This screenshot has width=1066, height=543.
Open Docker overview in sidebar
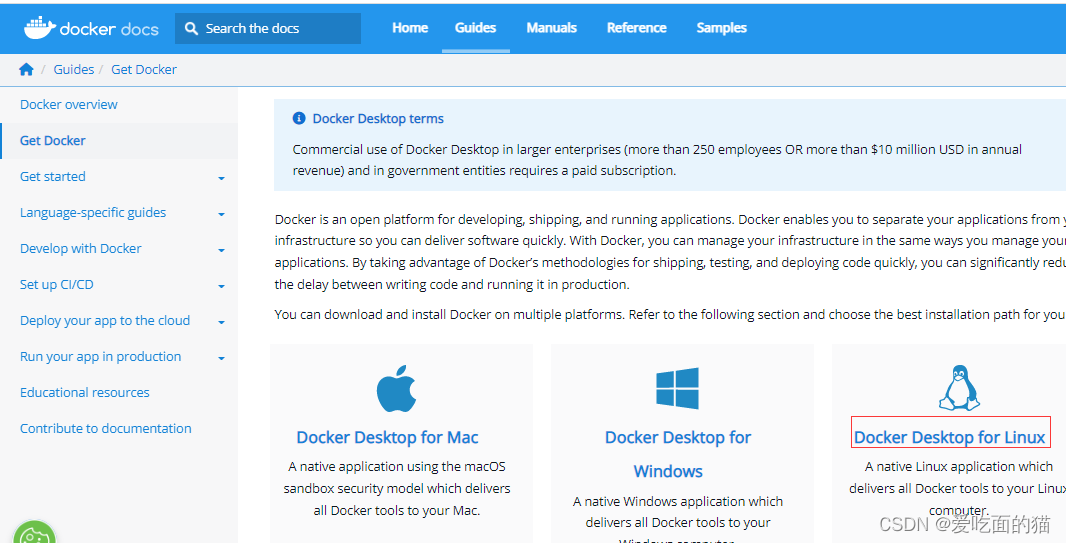tap(69, 105)
